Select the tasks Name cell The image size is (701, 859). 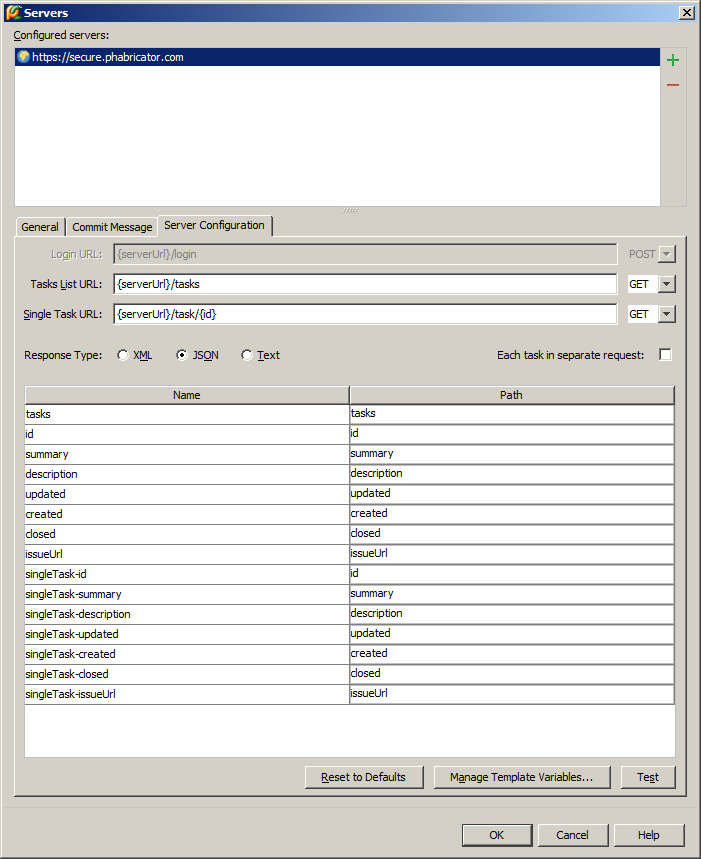pyautogui.click(x=187, y=414)
